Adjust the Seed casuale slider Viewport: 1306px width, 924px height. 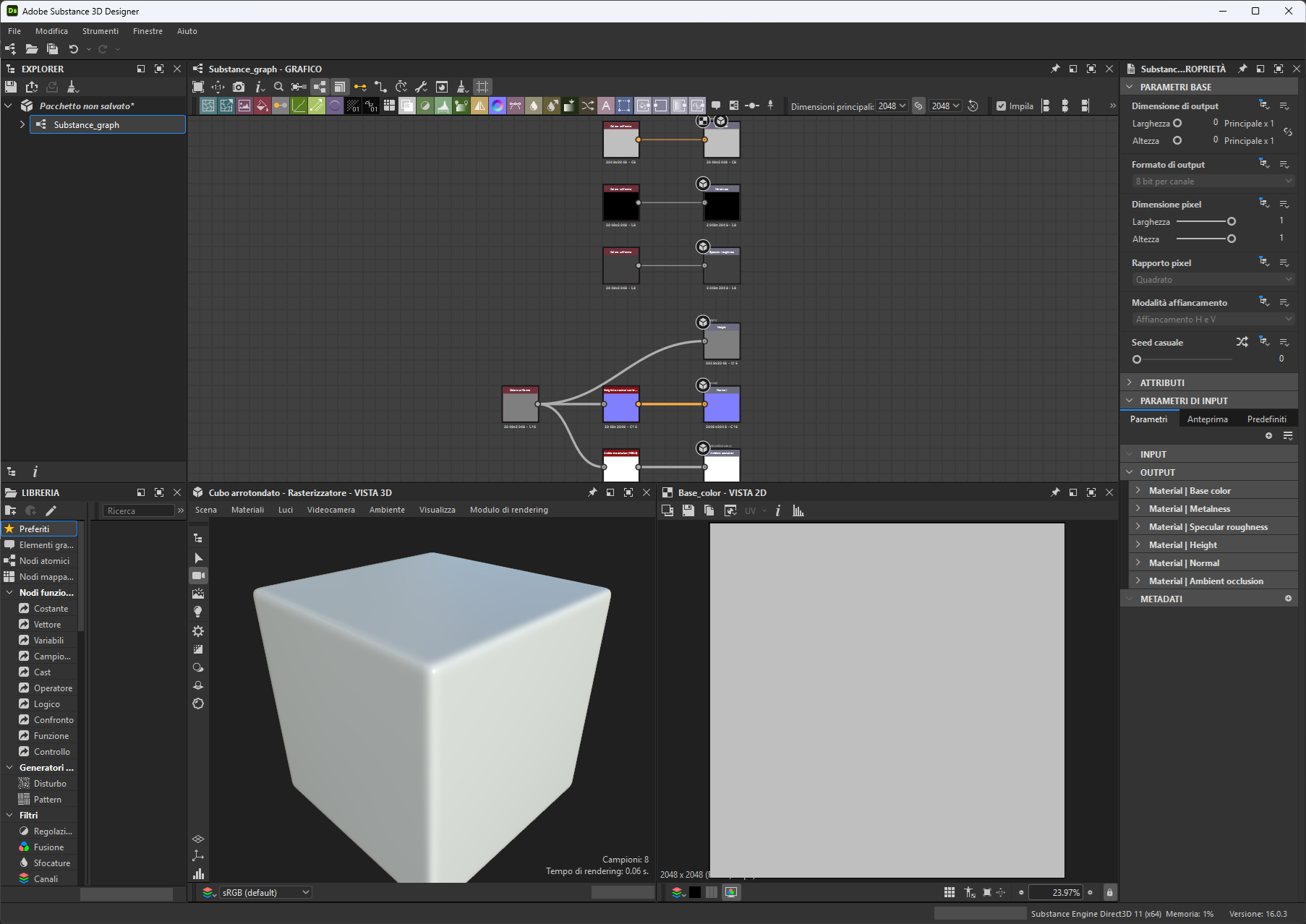click(x=1182, y=359)
